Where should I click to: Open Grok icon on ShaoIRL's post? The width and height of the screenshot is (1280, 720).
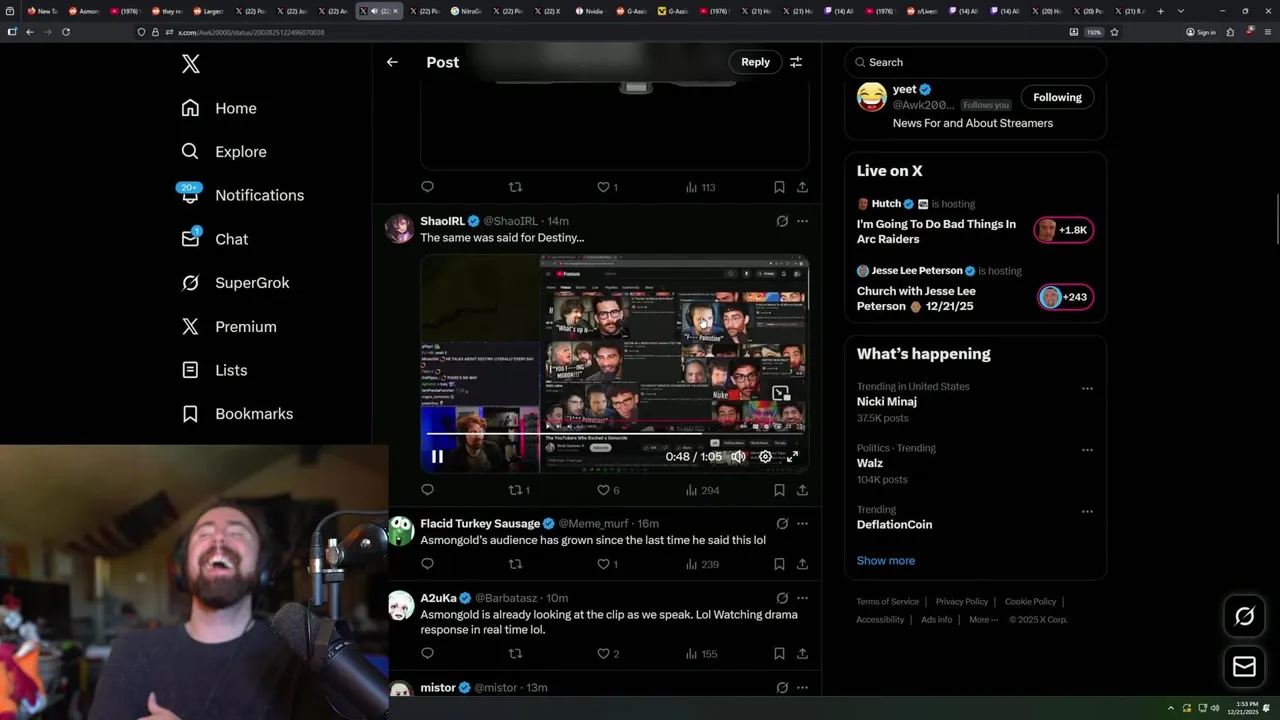point(782,221)
